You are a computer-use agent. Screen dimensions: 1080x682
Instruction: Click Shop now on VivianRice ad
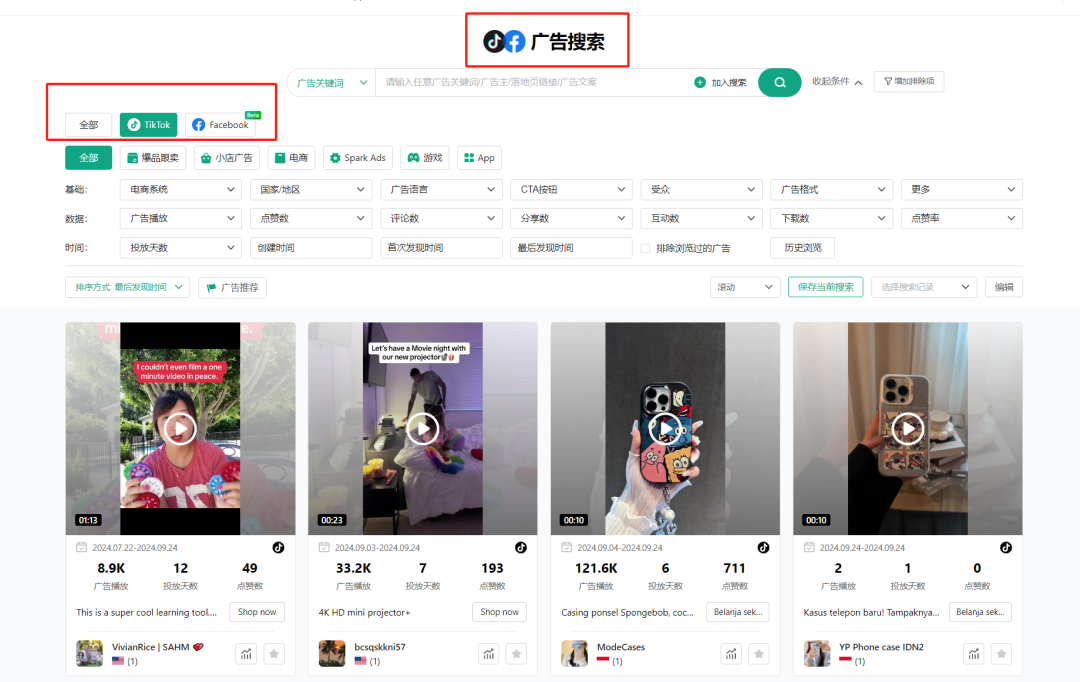tap(257, 612)
